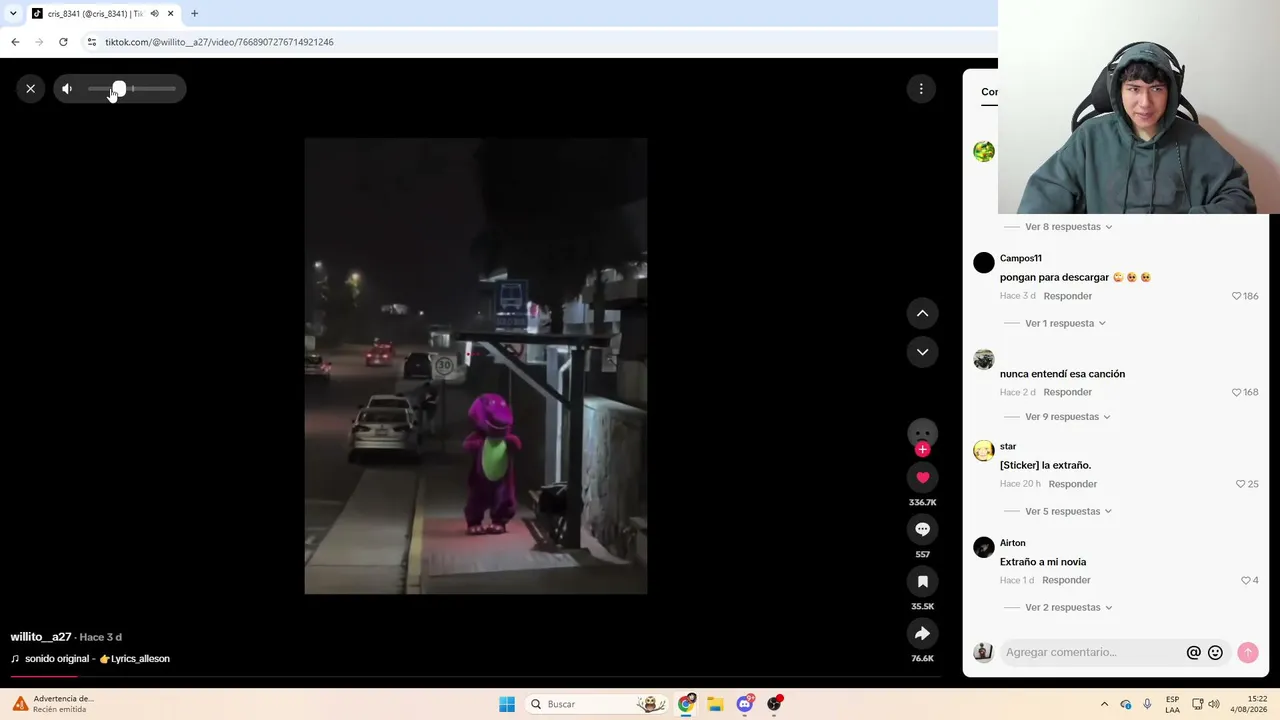
Task: Show hidden system tray icons
Action: pyautogui.click(x=1104, y=704)
